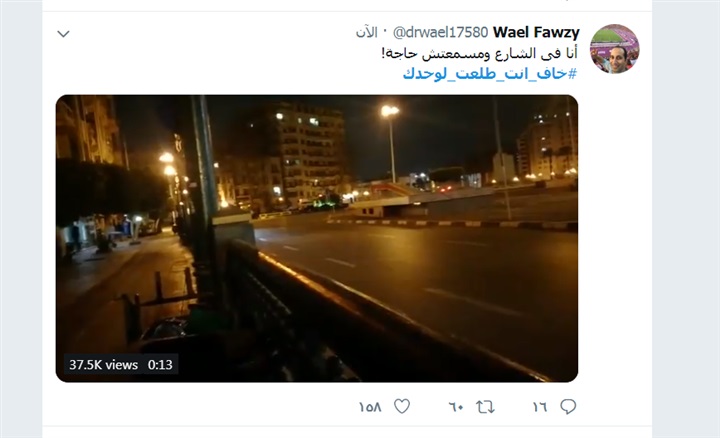Click the tall building in video
Screen dimensions: 720x438
(309, 154)
